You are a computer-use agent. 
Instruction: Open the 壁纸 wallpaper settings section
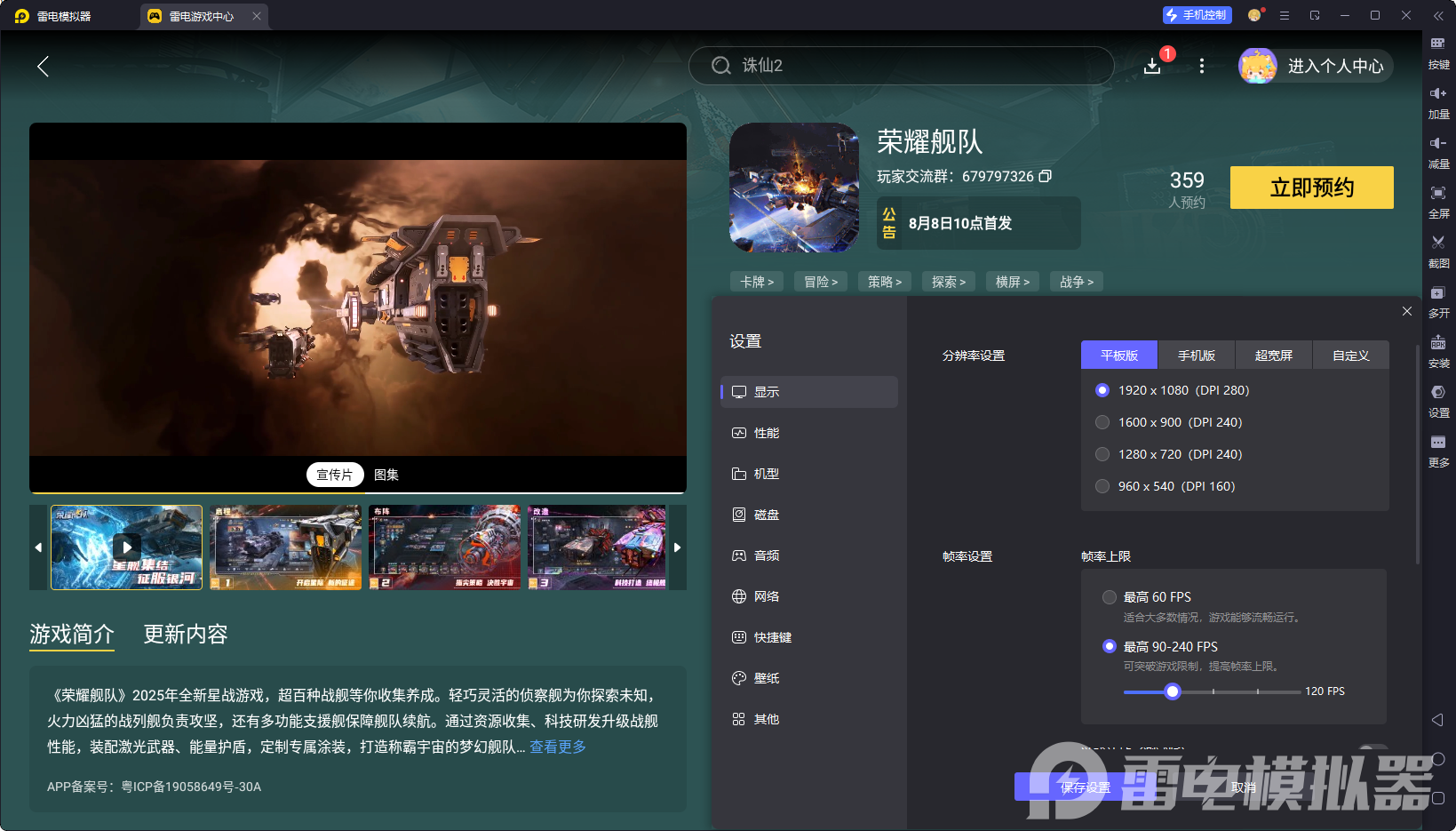(x=767, y=678)
